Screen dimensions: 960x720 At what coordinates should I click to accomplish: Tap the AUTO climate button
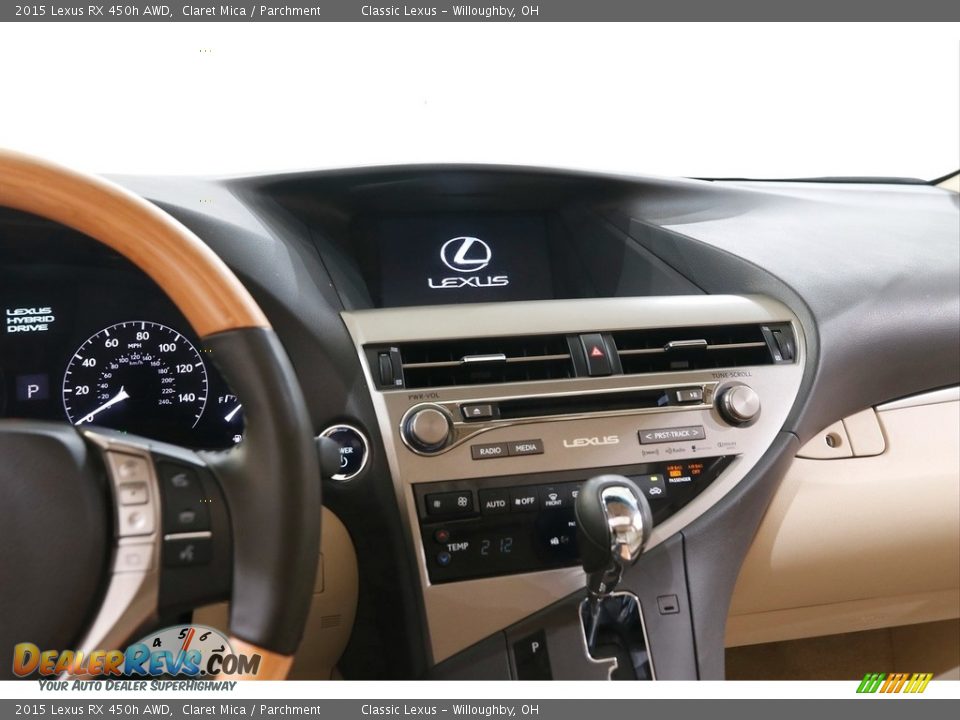tap(495, 503)
